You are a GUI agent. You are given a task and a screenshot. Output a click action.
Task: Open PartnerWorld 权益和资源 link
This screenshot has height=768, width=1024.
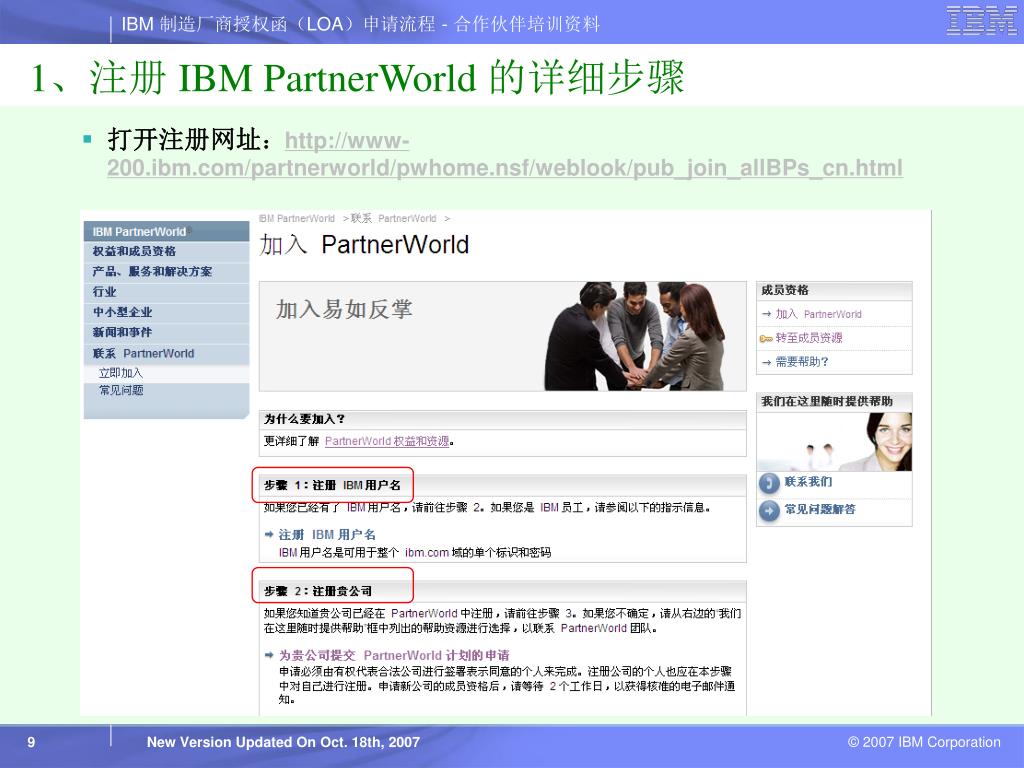coord(387,441)
